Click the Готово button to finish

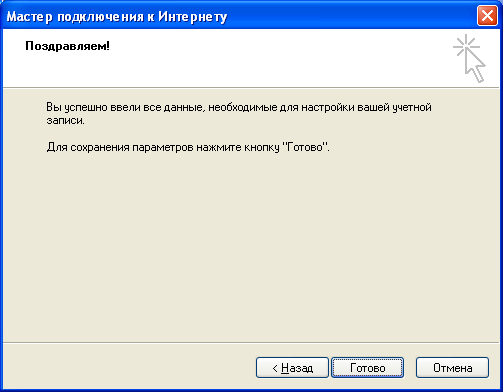click(x=367, y=368)
